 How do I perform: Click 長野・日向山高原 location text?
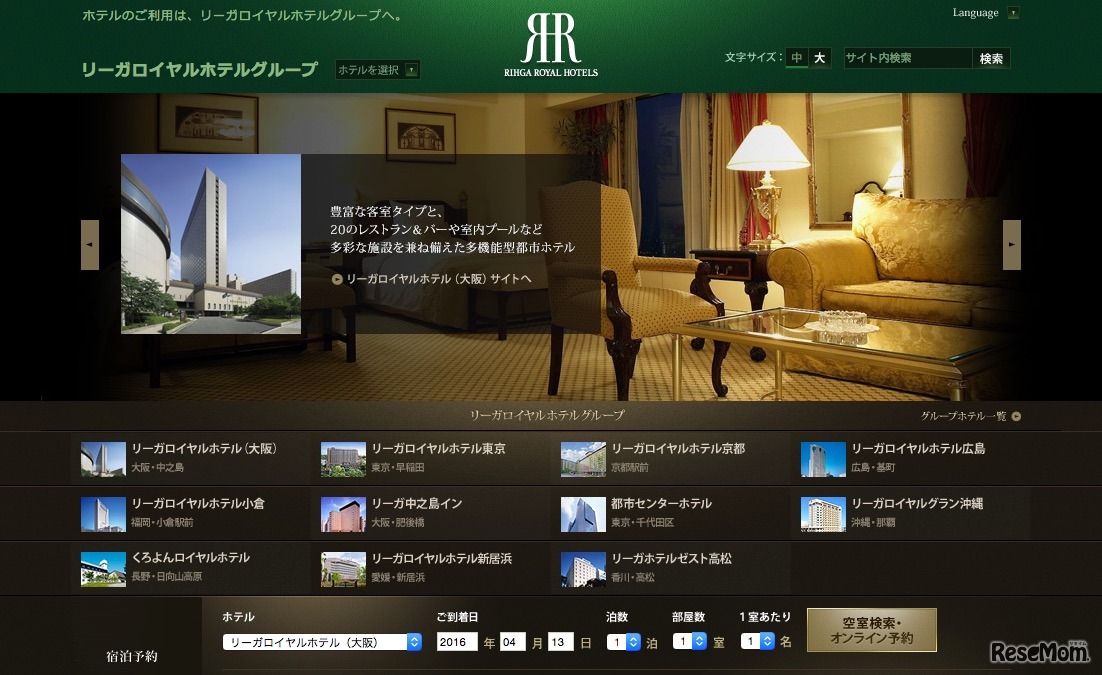point(167,577)
